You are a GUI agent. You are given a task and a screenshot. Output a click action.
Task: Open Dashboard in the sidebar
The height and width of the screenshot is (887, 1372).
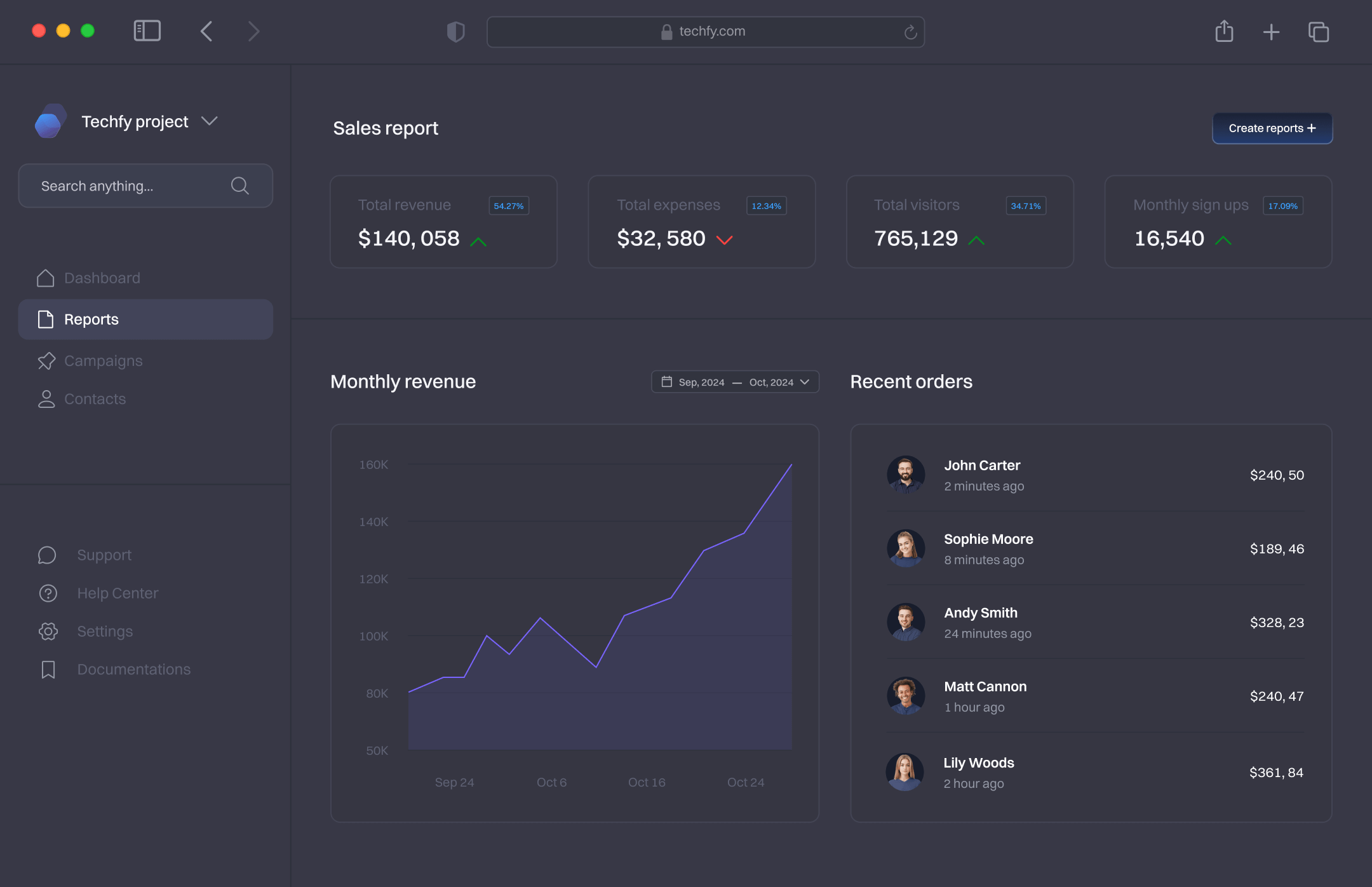(102, 278)
